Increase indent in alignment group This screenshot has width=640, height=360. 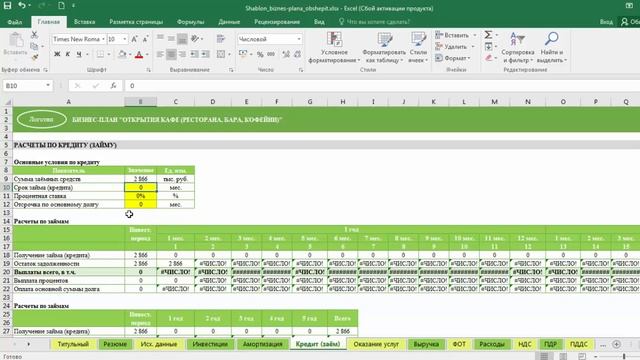coord(205,54)
